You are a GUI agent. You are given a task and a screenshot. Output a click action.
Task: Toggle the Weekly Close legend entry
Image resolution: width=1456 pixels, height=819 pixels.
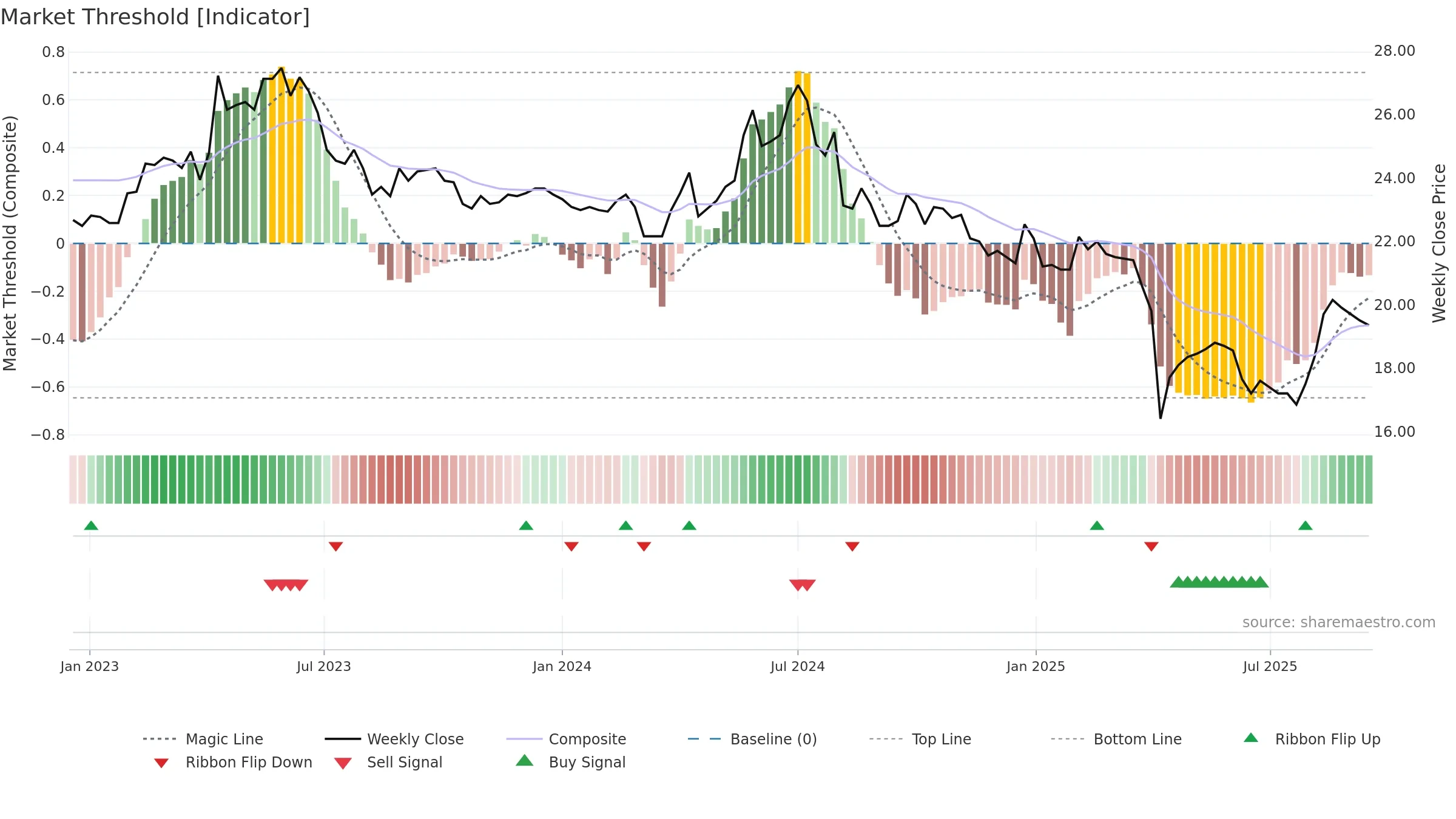pos(394,739)
